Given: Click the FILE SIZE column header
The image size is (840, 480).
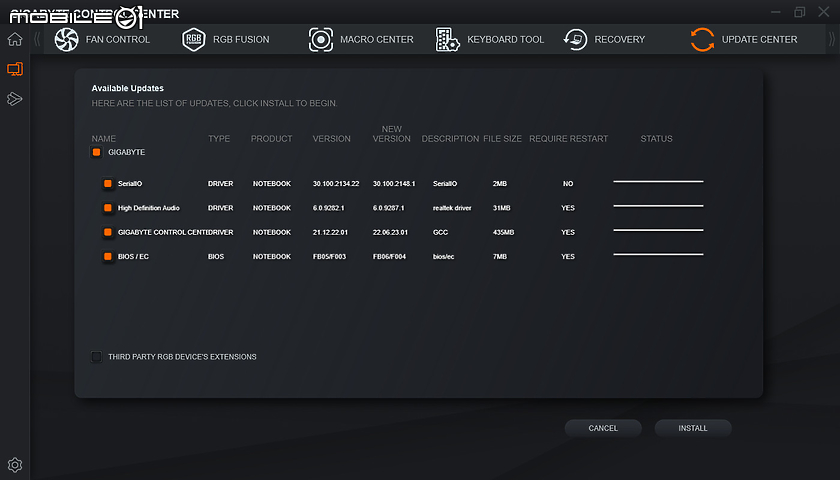Looking at the screenshot, I should 502,138.
